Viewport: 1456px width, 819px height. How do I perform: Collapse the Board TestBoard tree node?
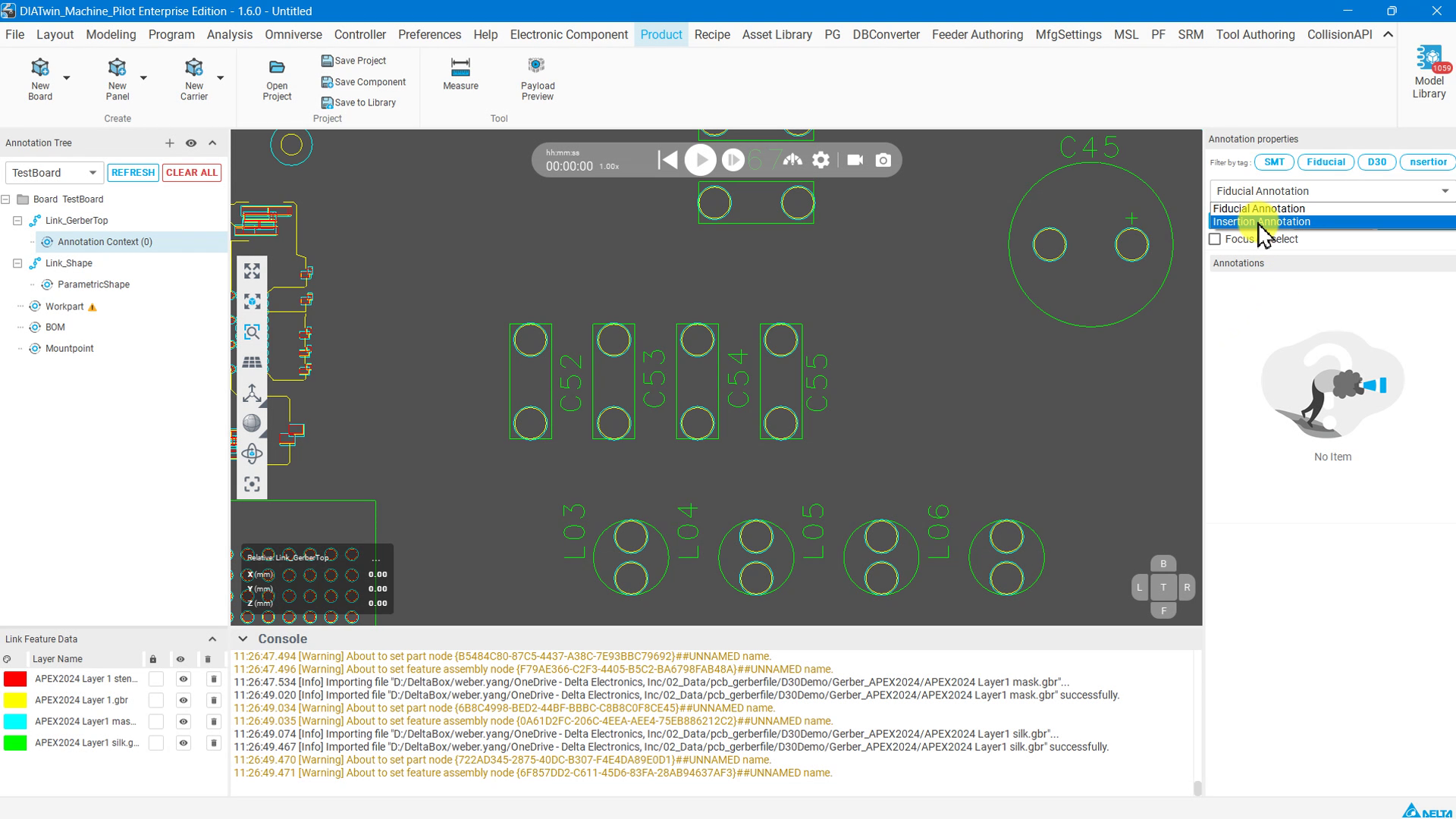(x=5, y=199)
